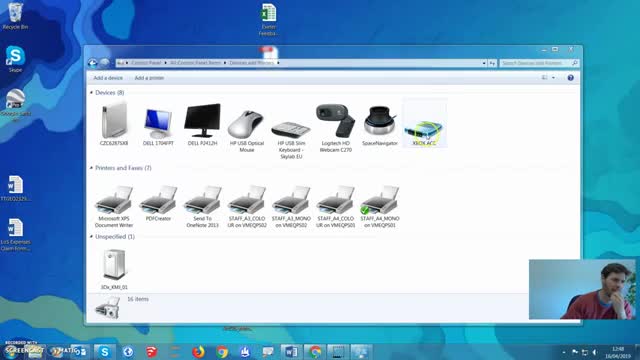Click the Search Devices and Printers field
Image resolution: width=640 pixels, height=360 pixels.
pos(538,63)
